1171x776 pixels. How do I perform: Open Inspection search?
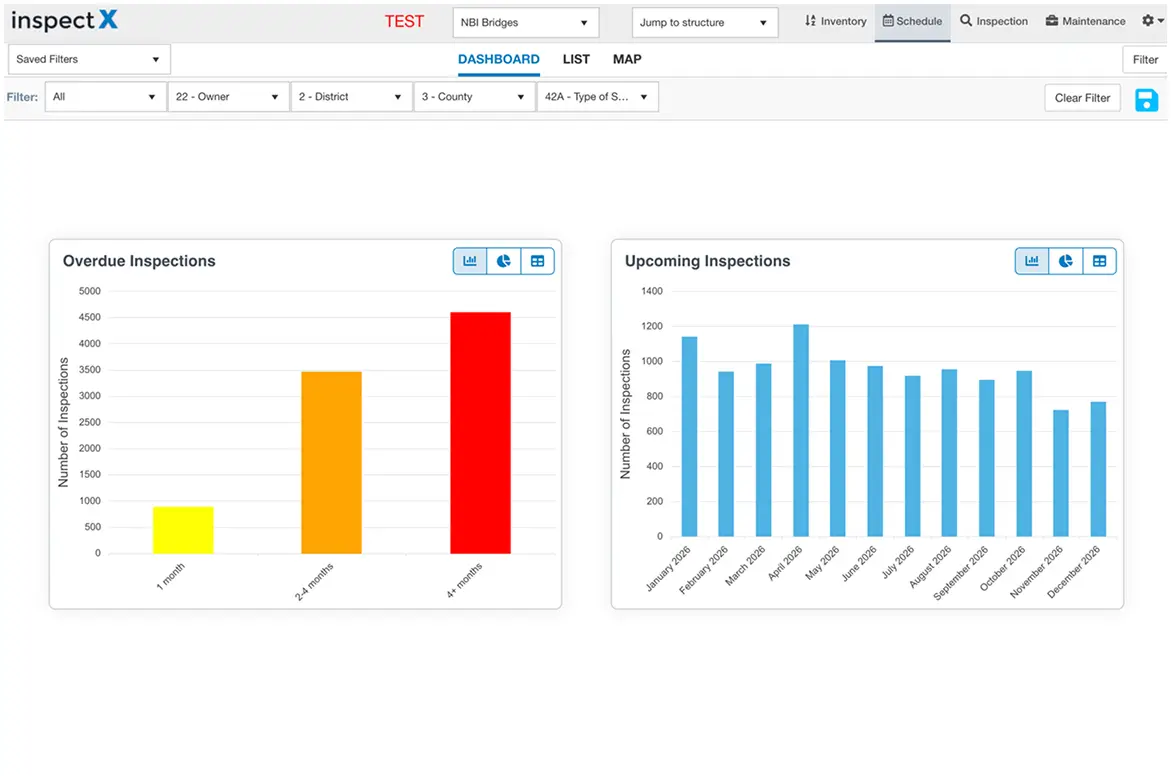[x=993, y=21]
